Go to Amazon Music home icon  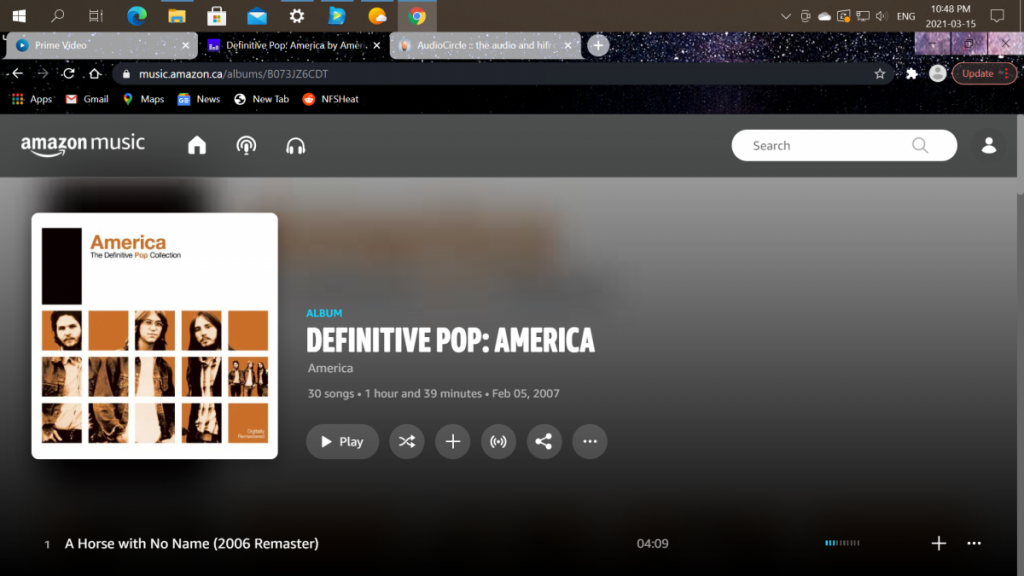197,145
